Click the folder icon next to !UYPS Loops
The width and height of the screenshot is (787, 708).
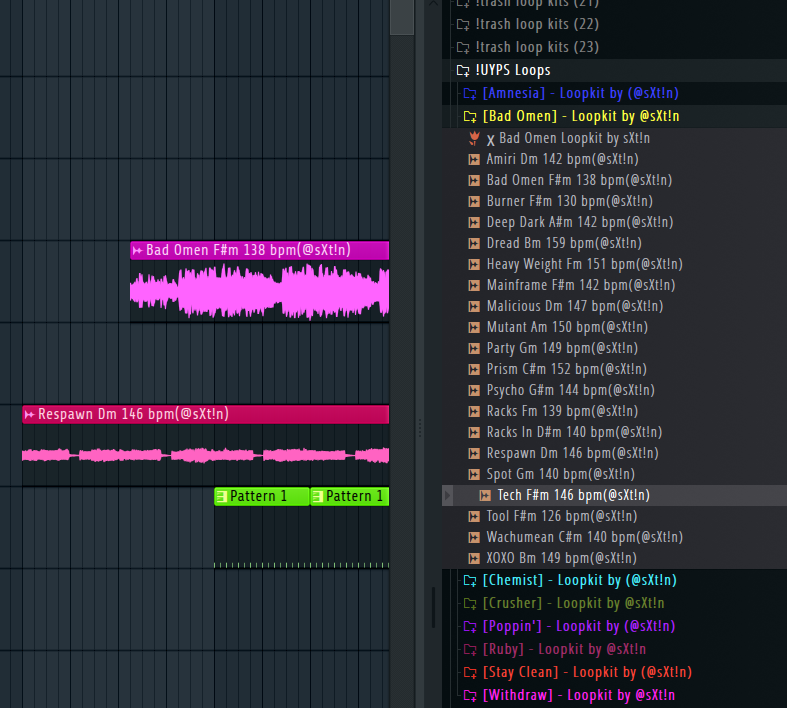(463, 71)
